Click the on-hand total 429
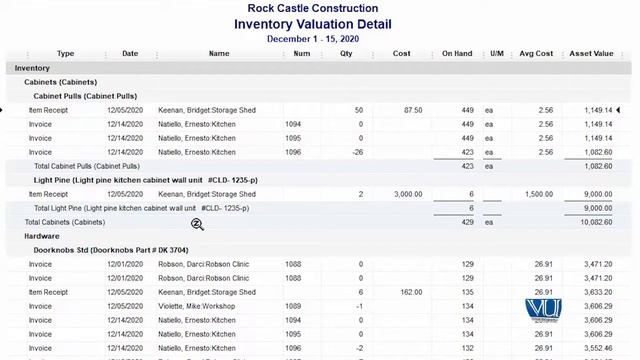 pos(467,222)
